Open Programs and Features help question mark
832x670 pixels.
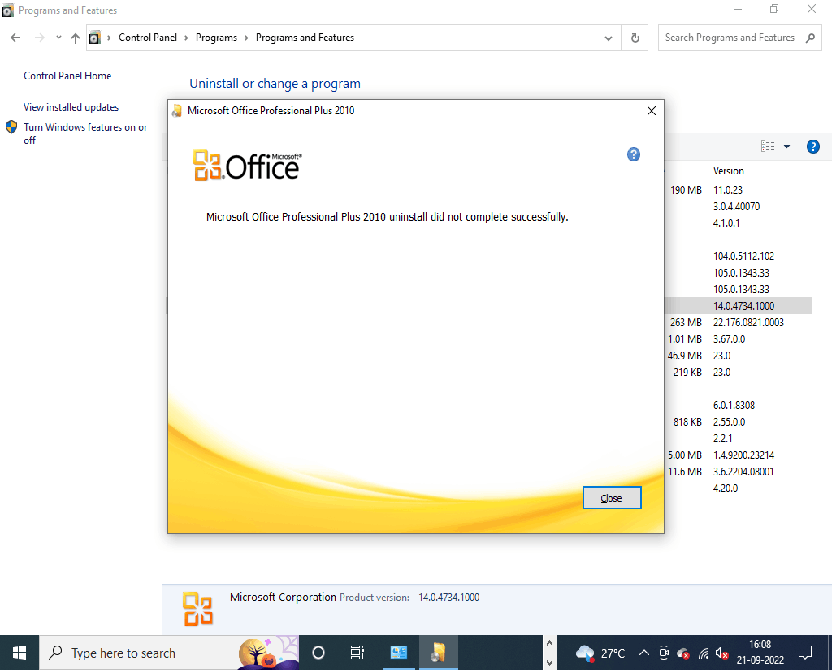[813, 146]
